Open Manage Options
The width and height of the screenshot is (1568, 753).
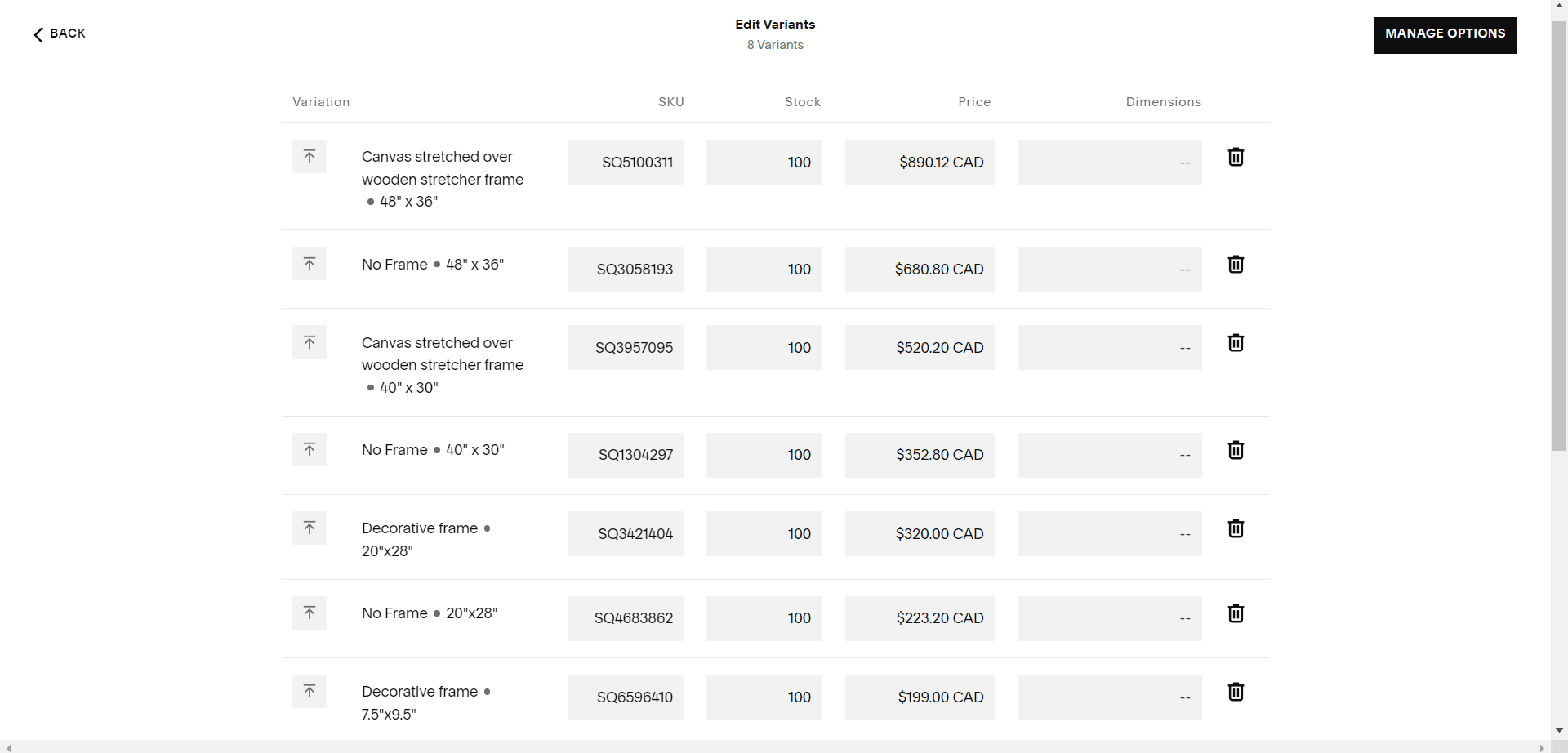click(x=1445, y=35)
